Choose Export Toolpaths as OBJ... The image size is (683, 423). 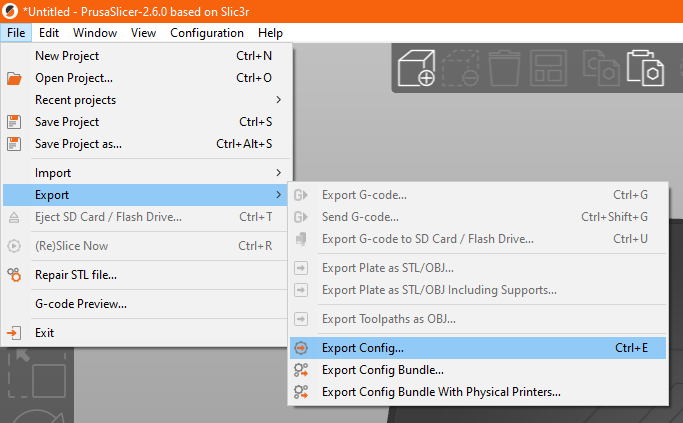(x=478, y=319)
